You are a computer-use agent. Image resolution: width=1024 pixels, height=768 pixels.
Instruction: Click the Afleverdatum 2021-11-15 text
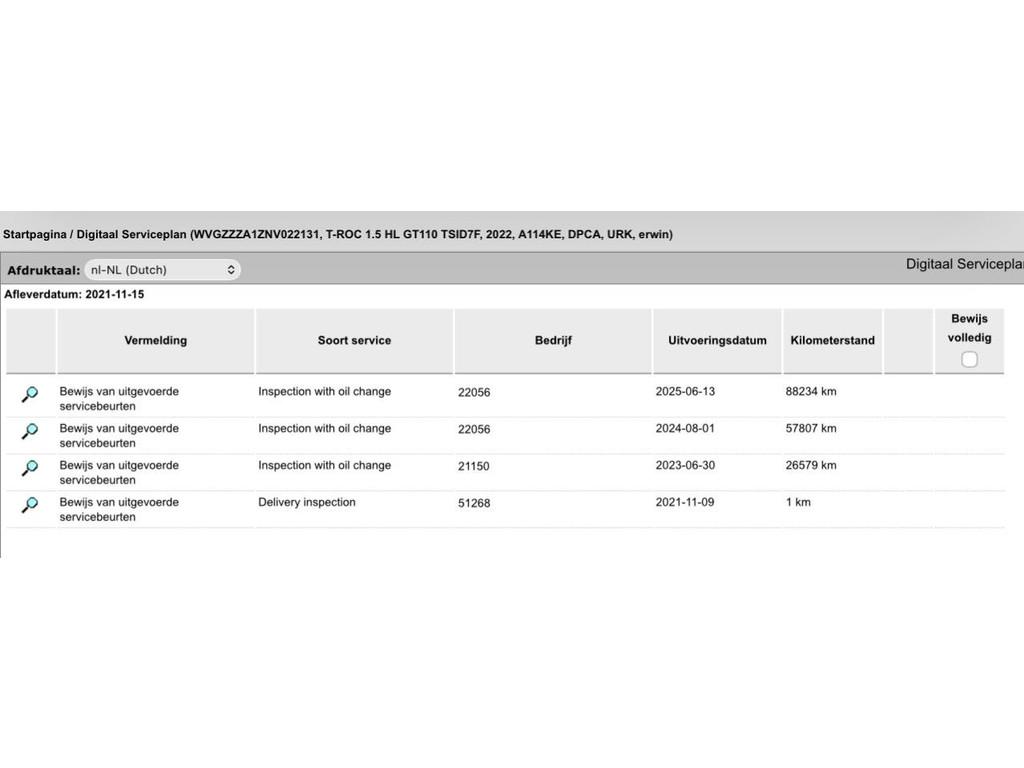tap(74, 295)
